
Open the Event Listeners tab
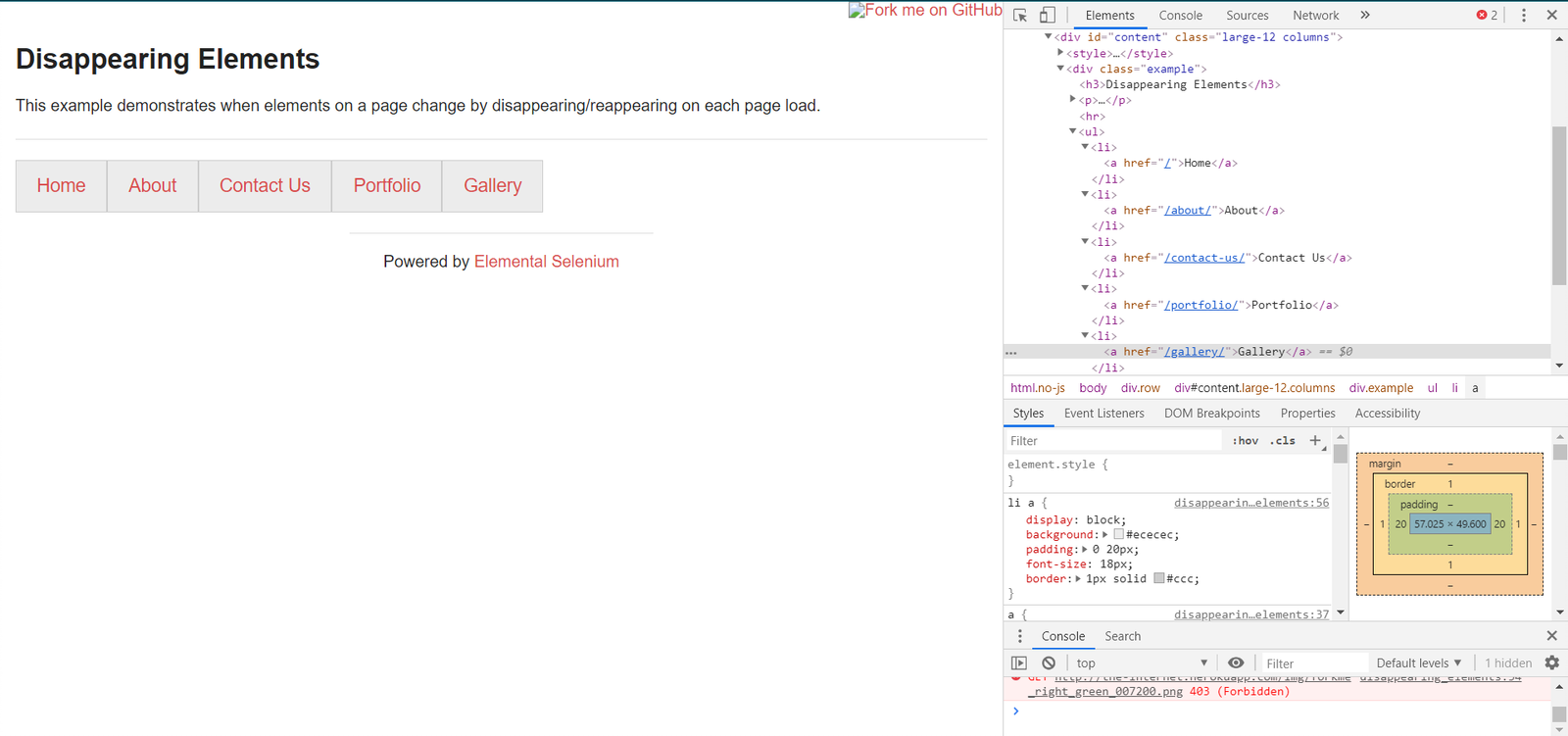(1103, 414)
